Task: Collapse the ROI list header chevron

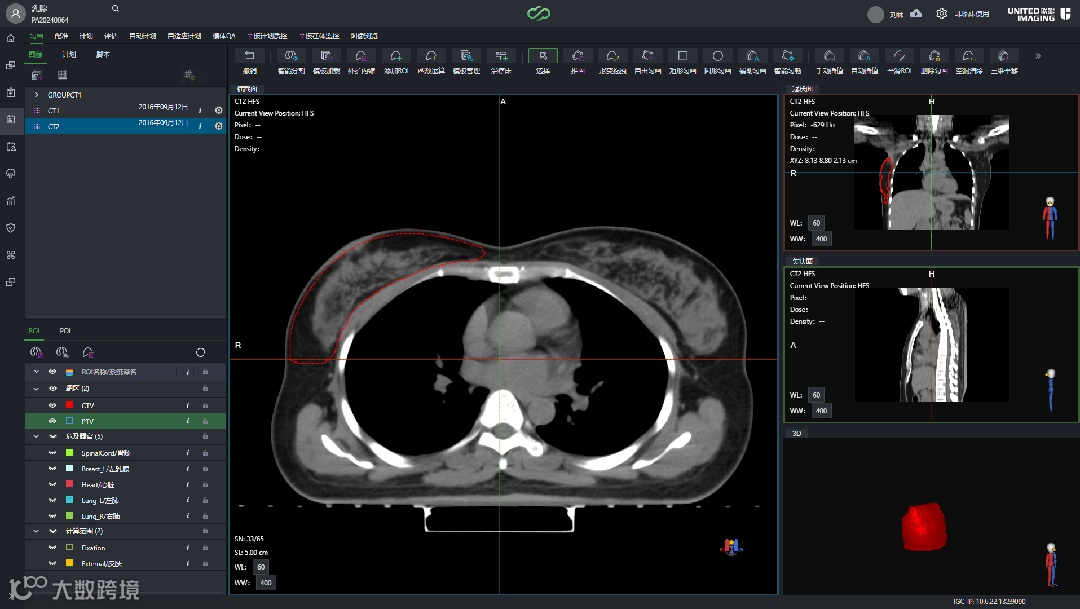Action: point(37,371)
